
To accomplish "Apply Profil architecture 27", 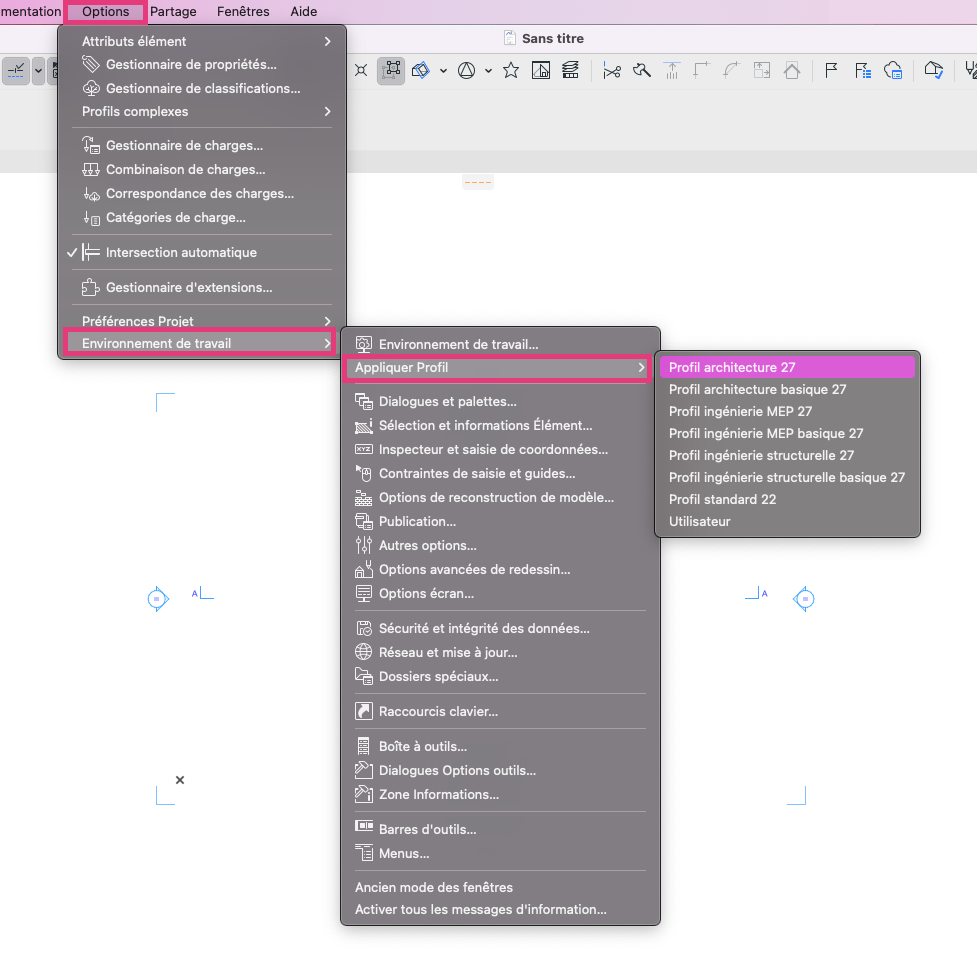I will 788,368.
